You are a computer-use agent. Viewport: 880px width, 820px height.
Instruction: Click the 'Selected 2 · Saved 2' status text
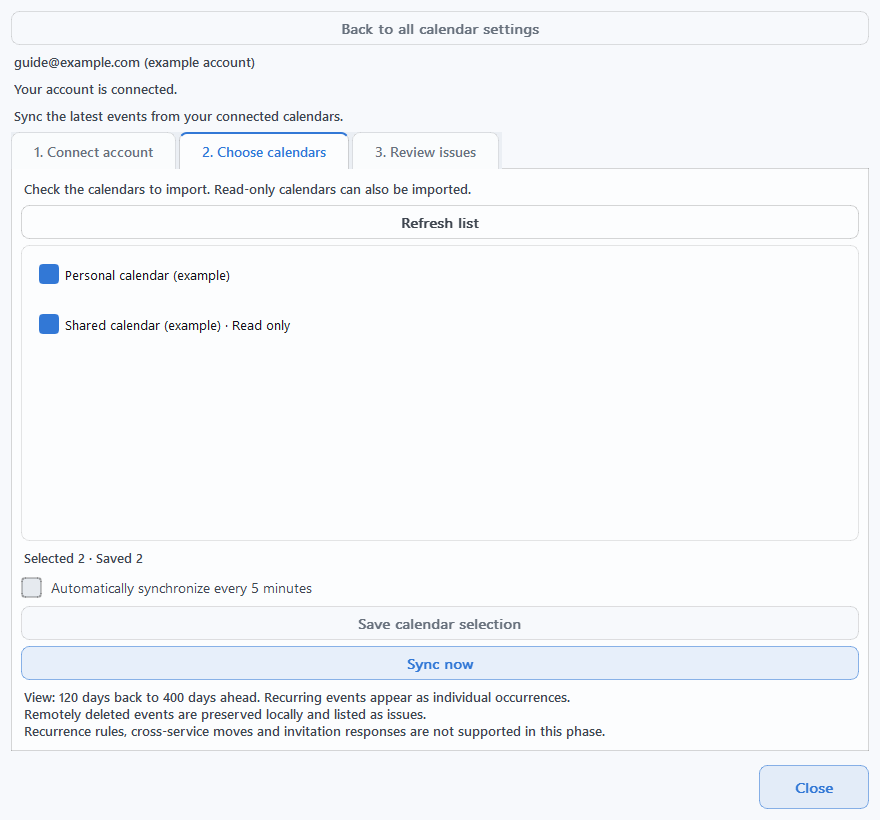click(84, 558)
